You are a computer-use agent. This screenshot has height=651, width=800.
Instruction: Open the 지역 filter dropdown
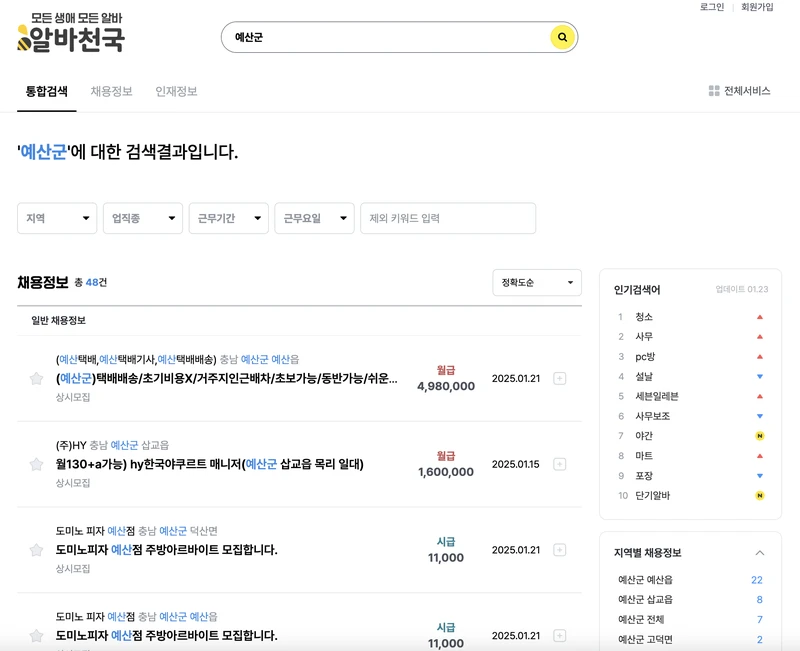(56, 218)
